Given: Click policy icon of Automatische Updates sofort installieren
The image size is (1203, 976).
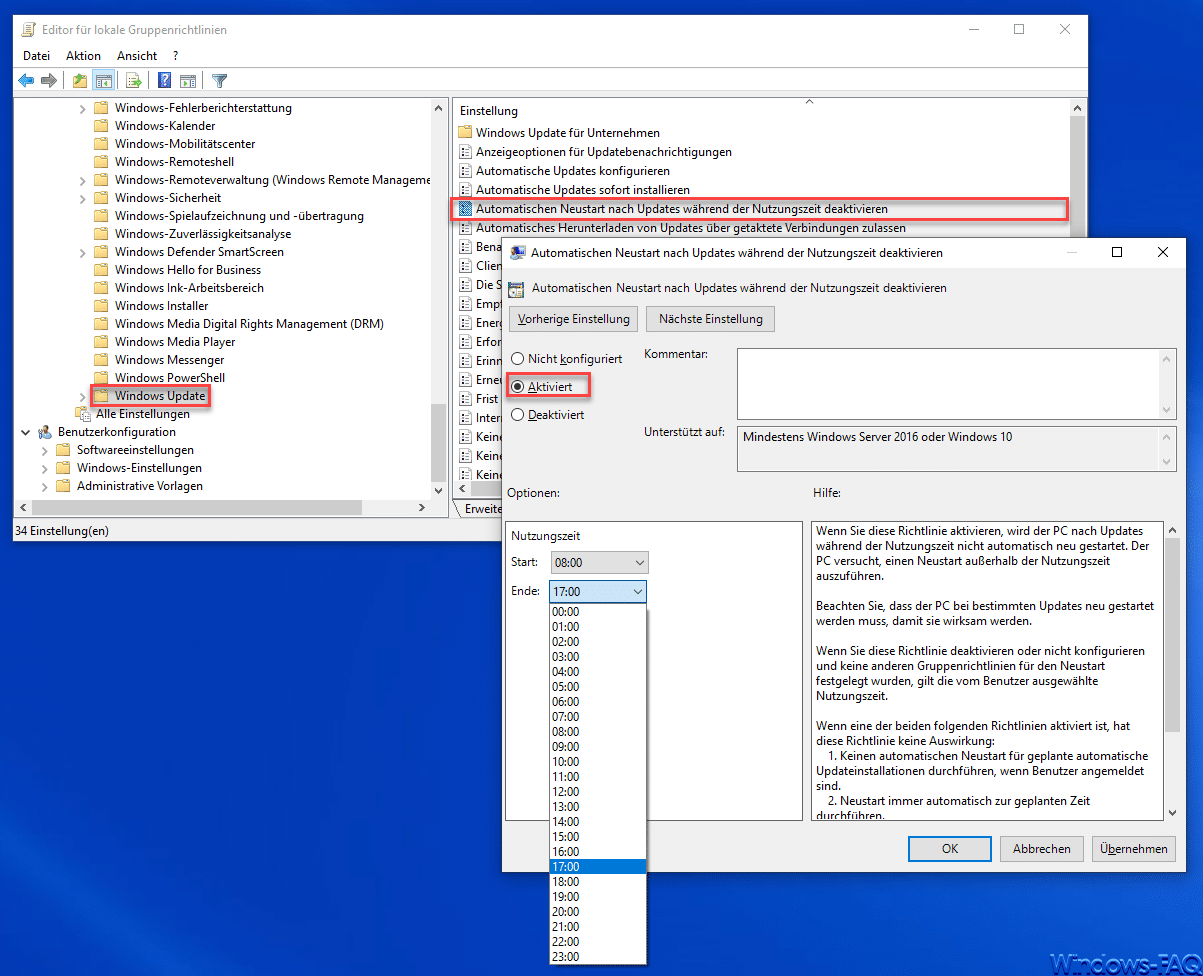Looking at the screenshot, I should pos(464,190).
